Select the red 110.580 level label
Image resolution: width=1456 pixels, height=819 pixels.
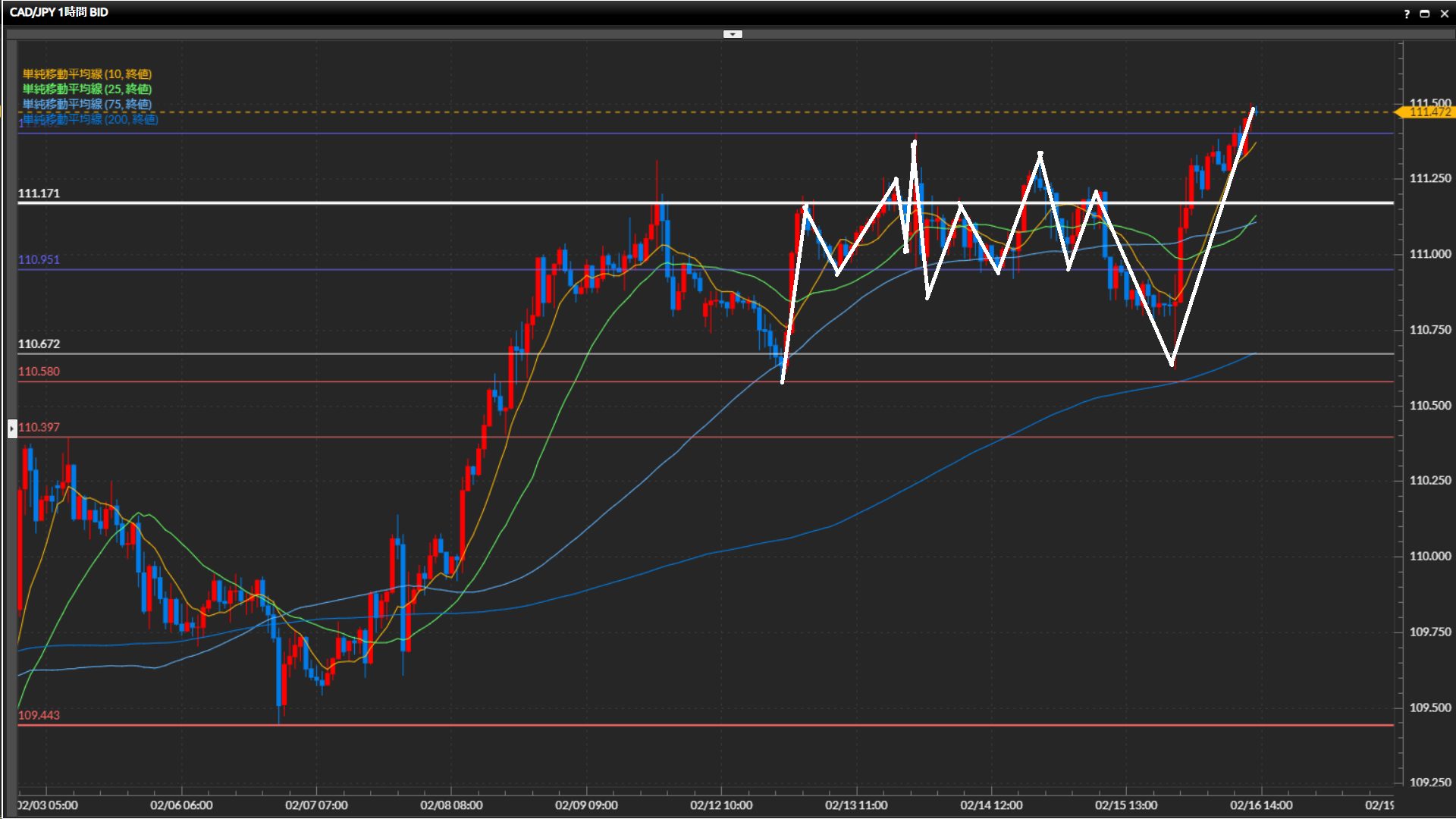pyautogui.click(x=39, y=372)
